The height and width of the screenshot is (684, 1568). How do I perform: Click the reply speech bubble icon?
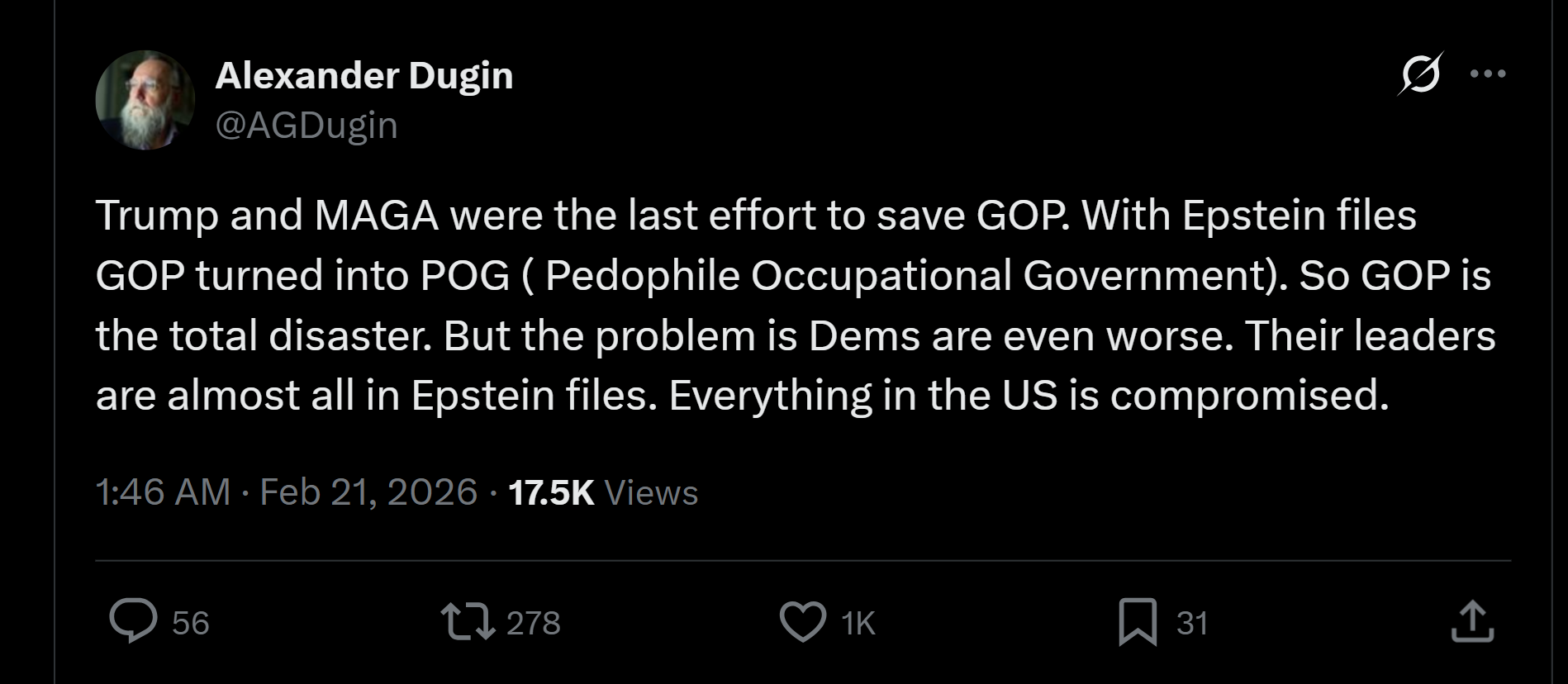133,622
